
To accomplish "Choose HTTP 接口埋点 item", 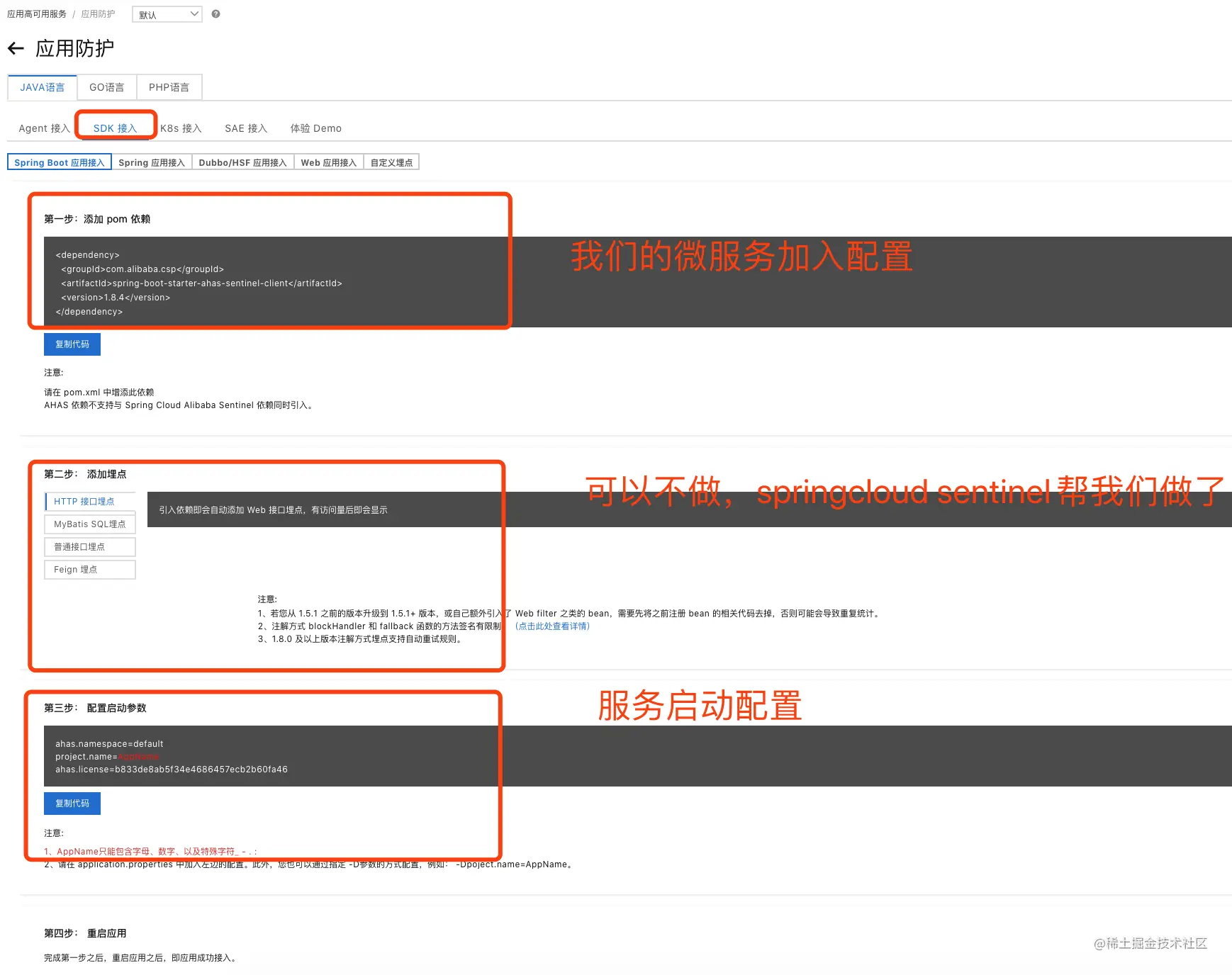I will [90, 502].
